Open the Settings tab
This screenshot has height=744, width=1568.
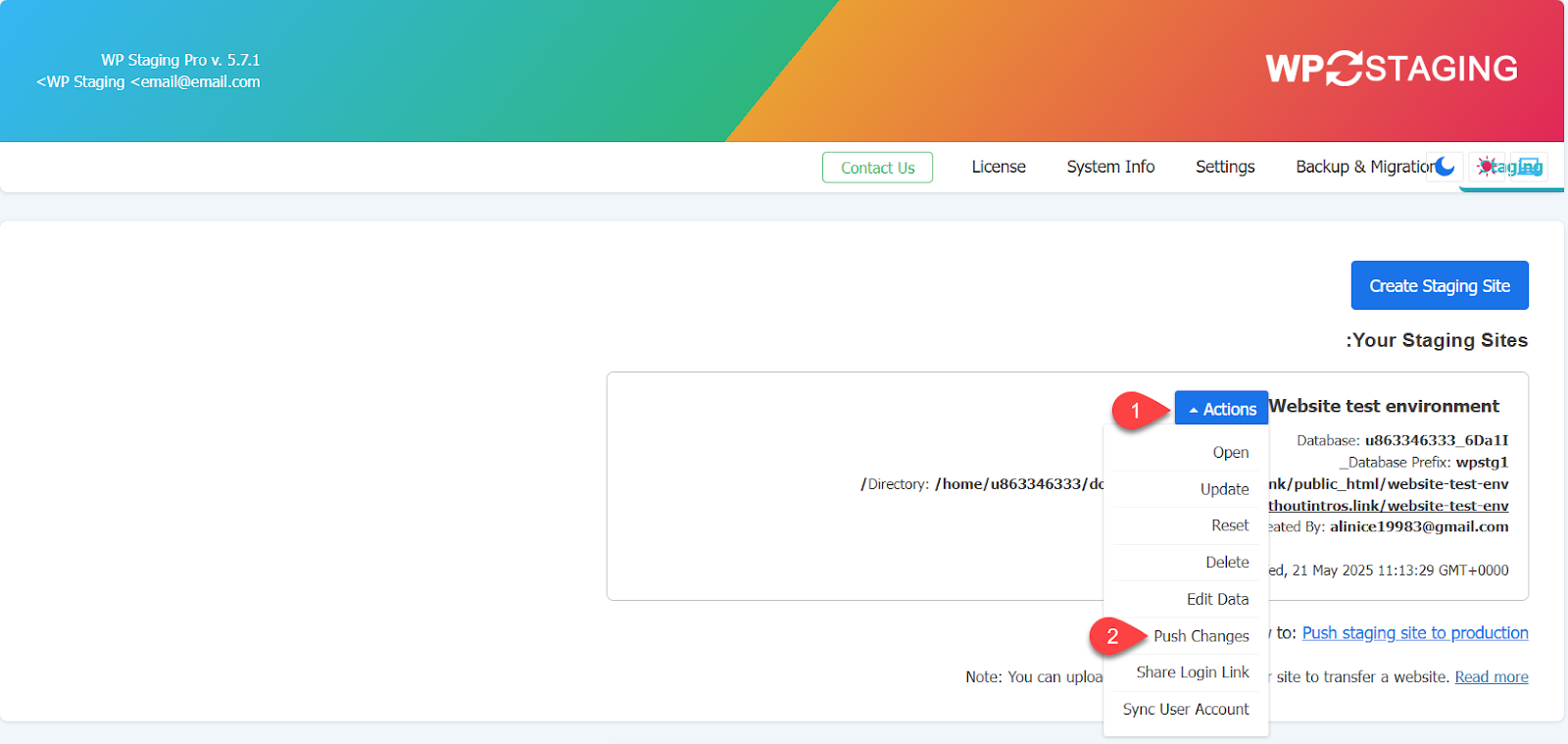point(1224,167)
